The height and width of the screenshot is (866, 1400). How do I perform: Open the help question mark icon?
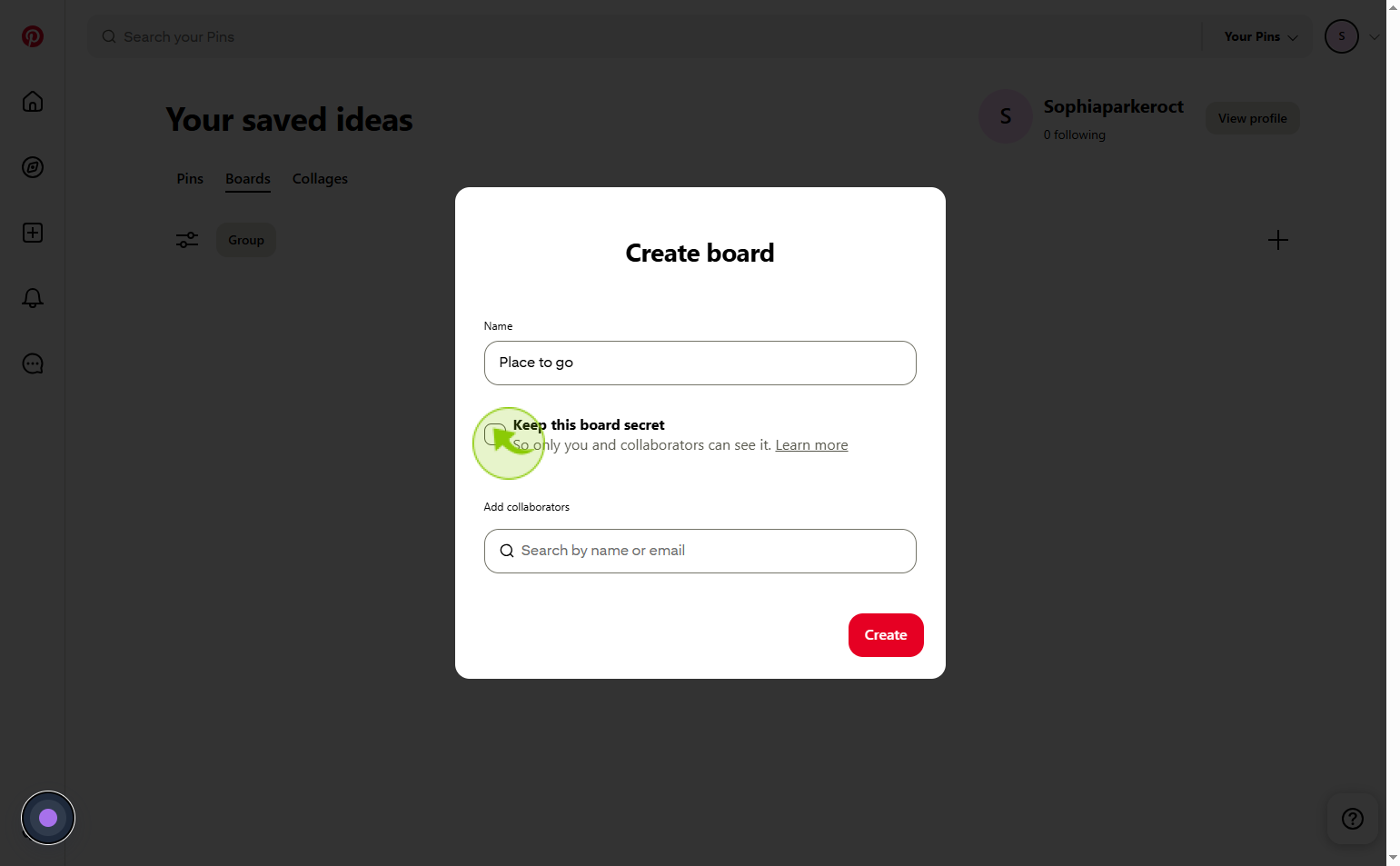[1353, 819]
